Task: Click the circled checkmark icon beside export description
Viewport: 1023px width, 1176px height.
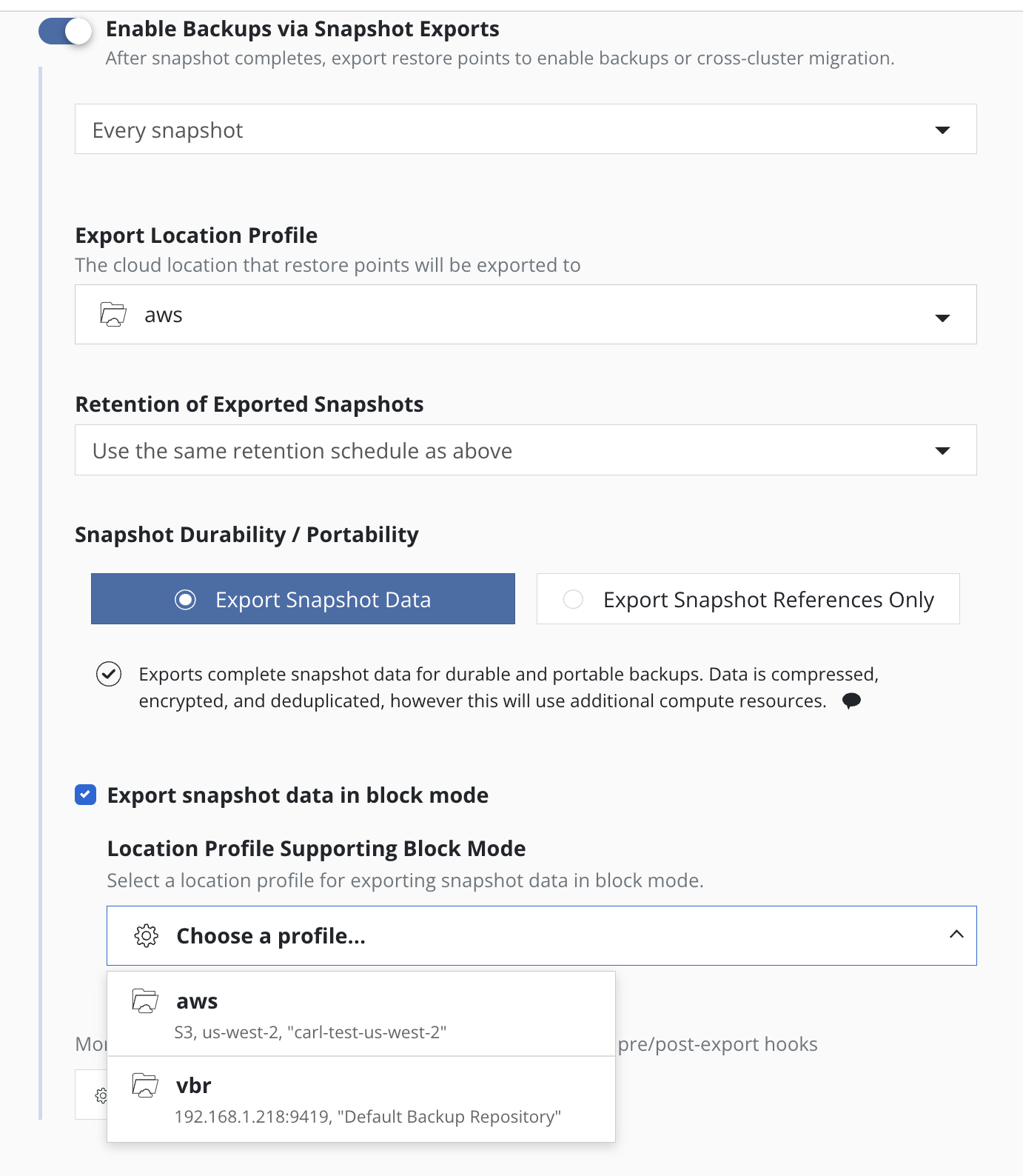Action: pyautogui.click(x=109, y=674)
